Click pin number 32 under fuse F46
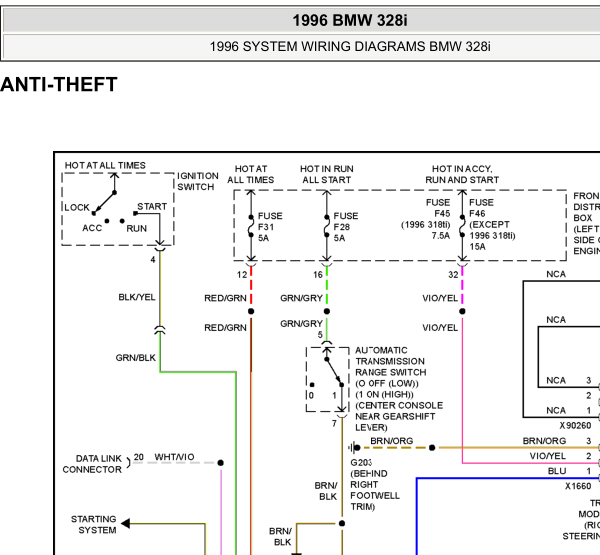This screenshot has height=555, width=600. tap(453, 275)
